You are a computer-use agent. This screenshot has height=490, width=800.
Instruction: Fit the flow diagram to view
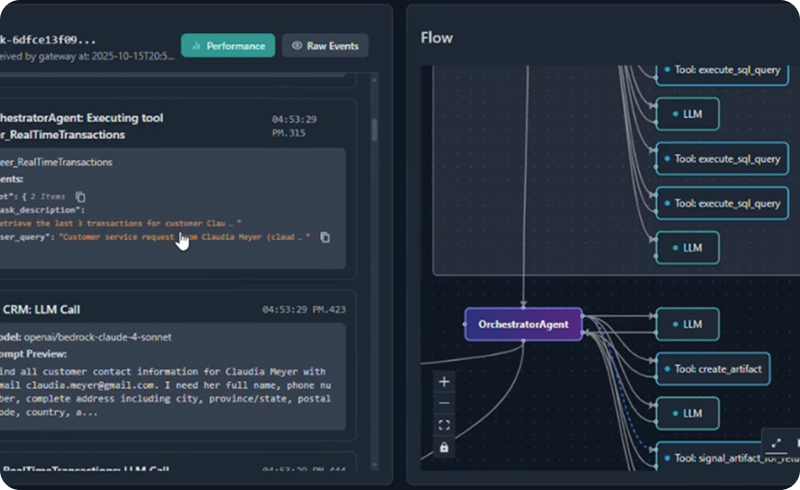coord(444,425)
